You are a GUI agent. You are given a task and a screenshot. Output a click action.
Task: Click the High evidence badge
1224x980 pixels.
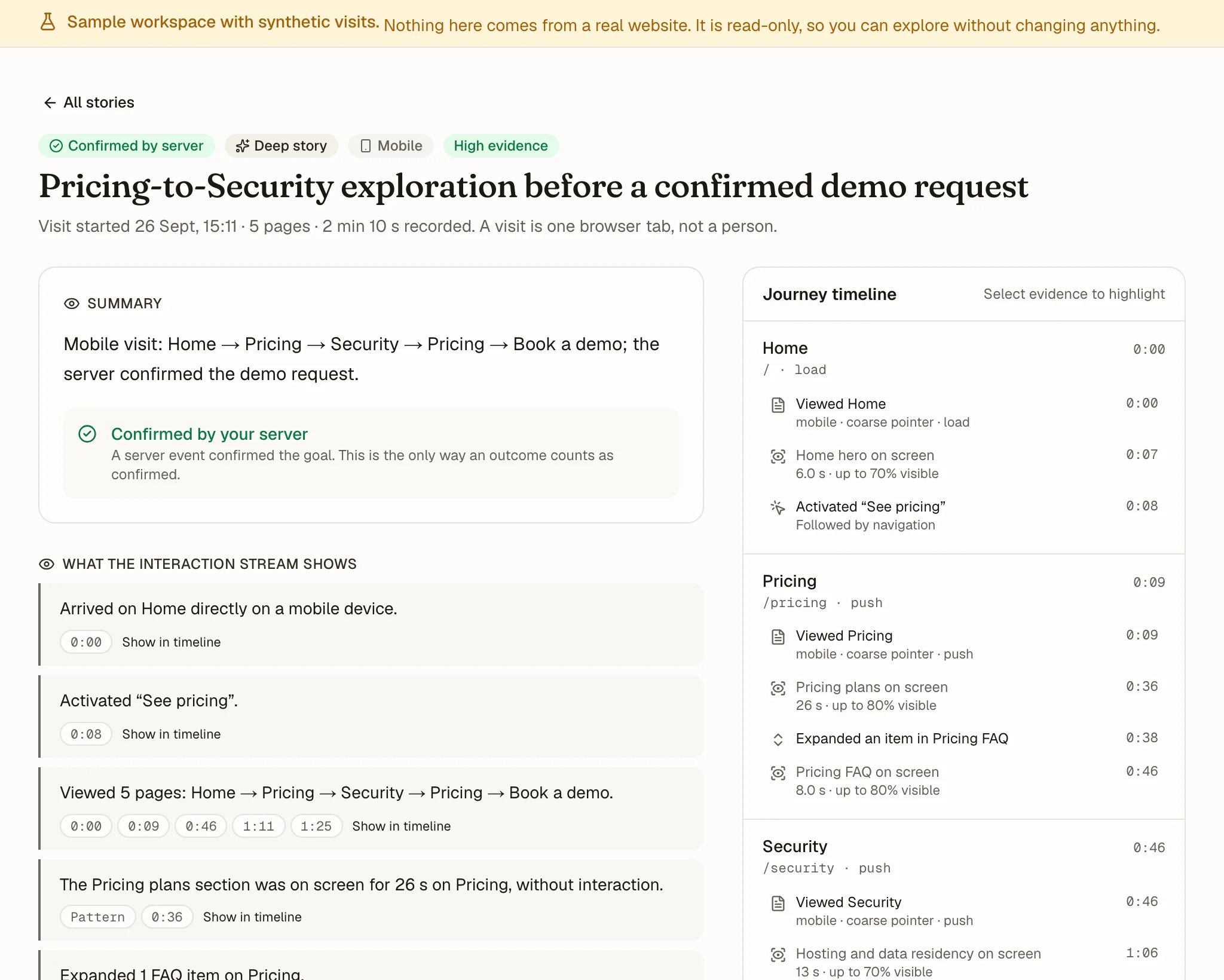tap(501, 146)
